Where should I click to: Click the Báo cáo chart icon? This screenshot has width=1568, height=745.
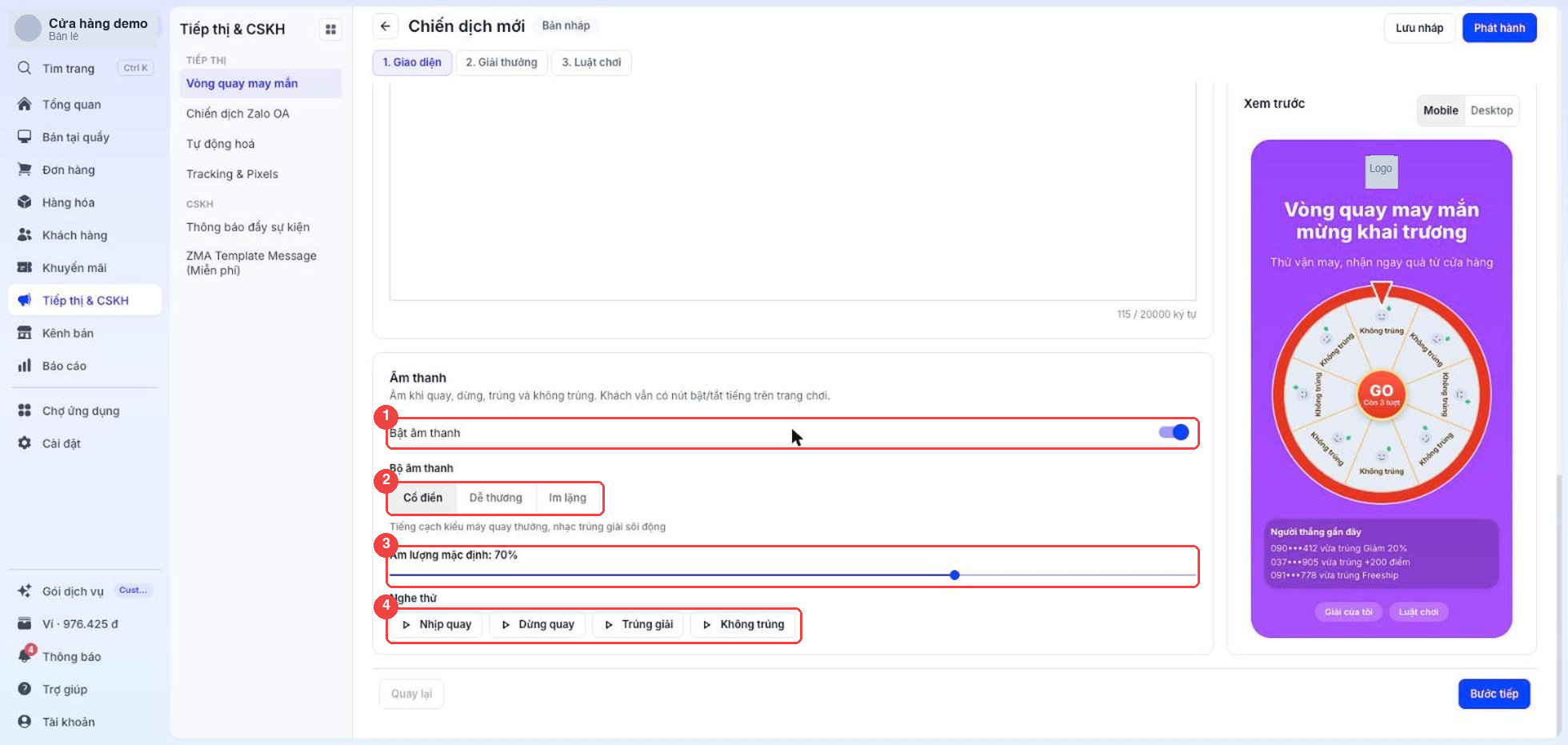(25, 366)
